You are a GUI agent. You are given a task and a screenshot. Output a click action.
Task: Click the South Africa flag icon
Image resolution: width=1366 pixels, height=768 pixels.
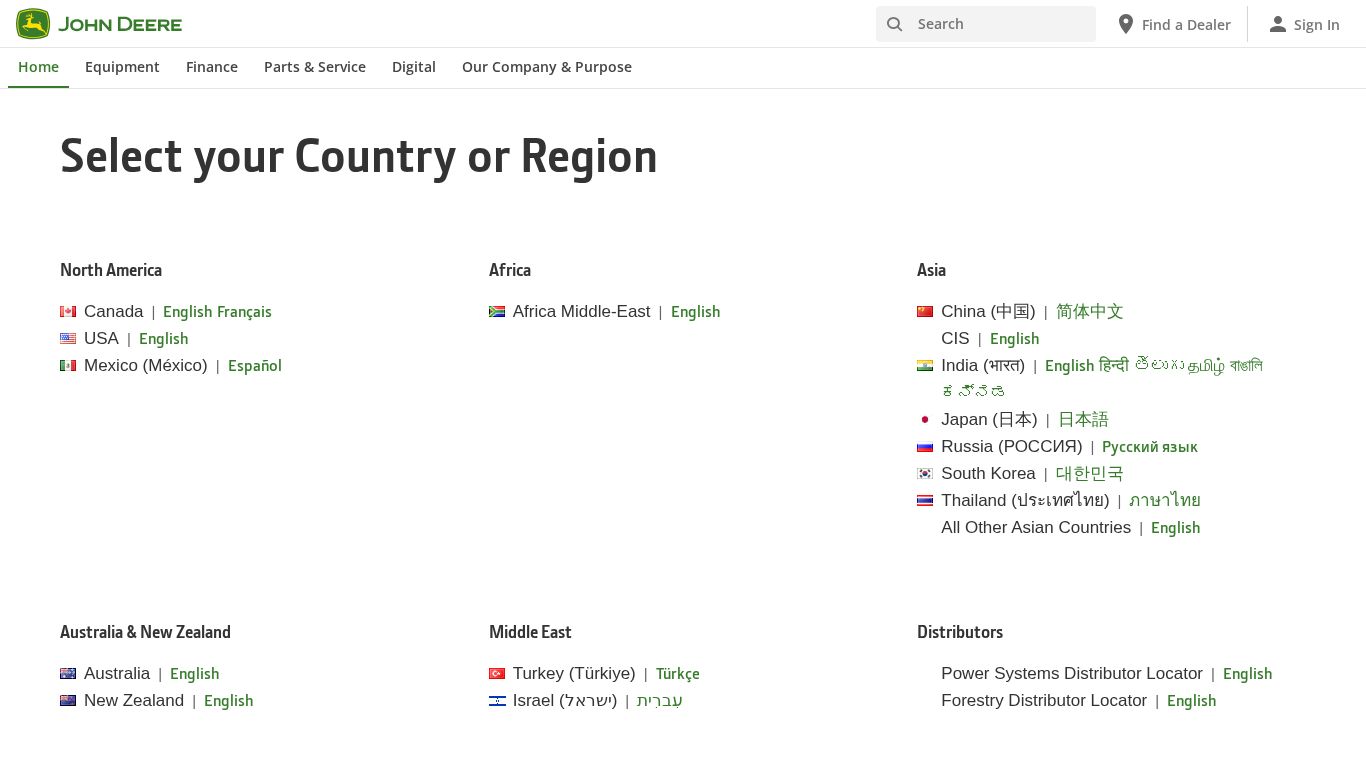497,312
